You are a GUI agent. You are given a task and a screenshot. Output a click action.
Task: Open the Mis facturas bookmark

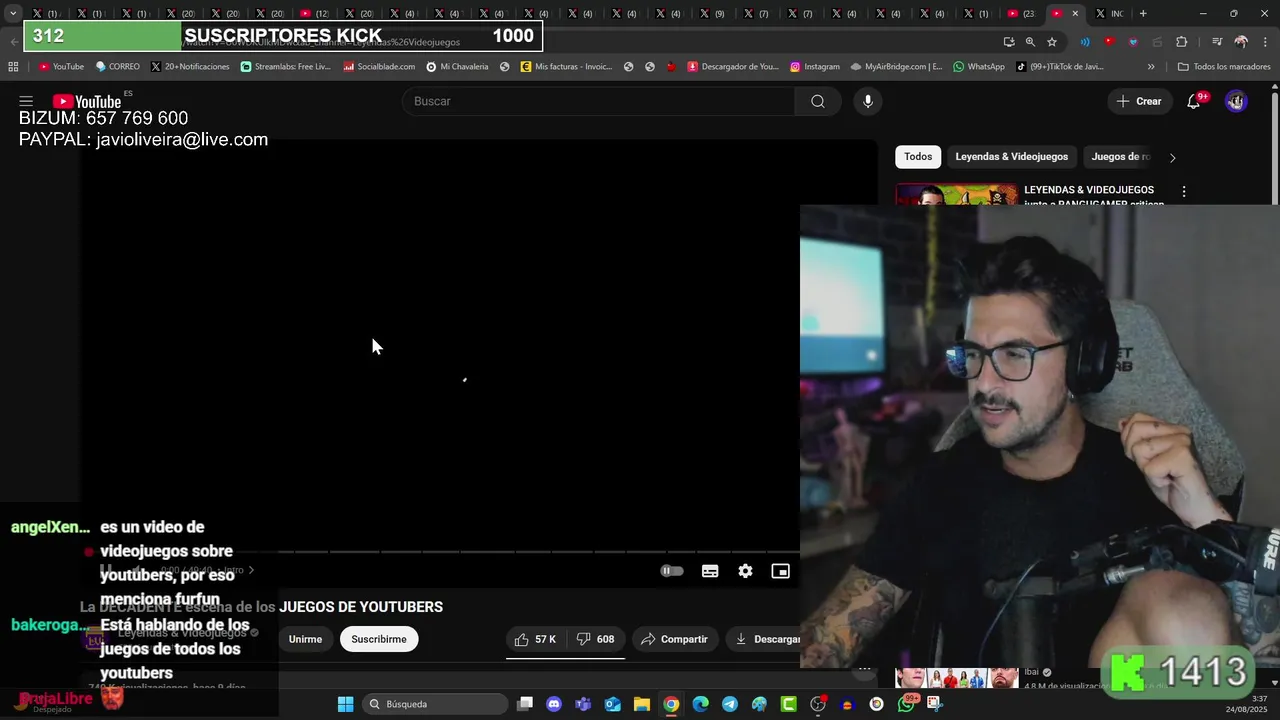tap(566, 67)
